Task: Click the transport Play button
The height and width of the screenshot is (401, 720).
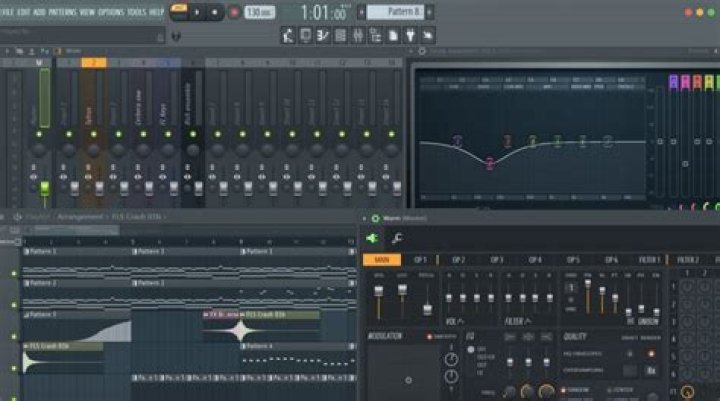Action: point(197,12)
